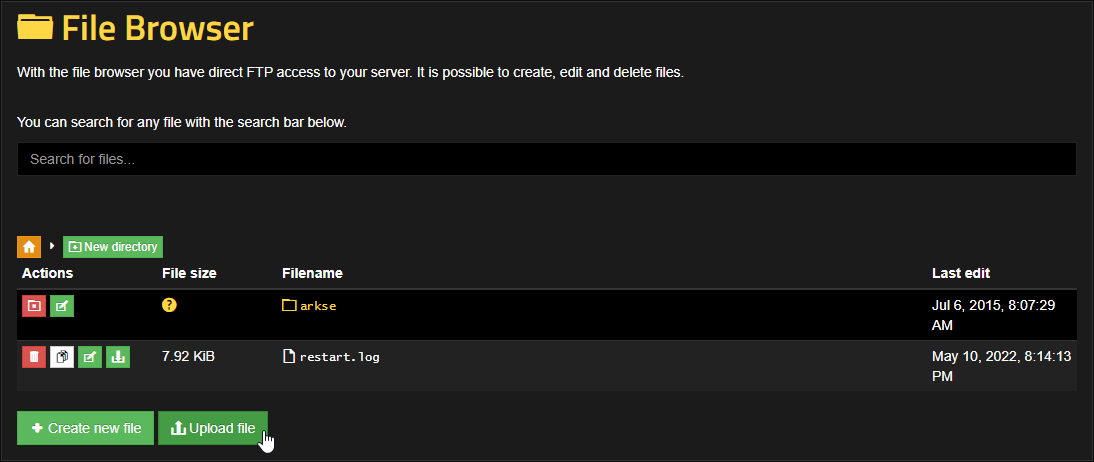This screenshot has height=462, width=1094.
Task: Open the arkse folder
Action: tap(317, 306)
